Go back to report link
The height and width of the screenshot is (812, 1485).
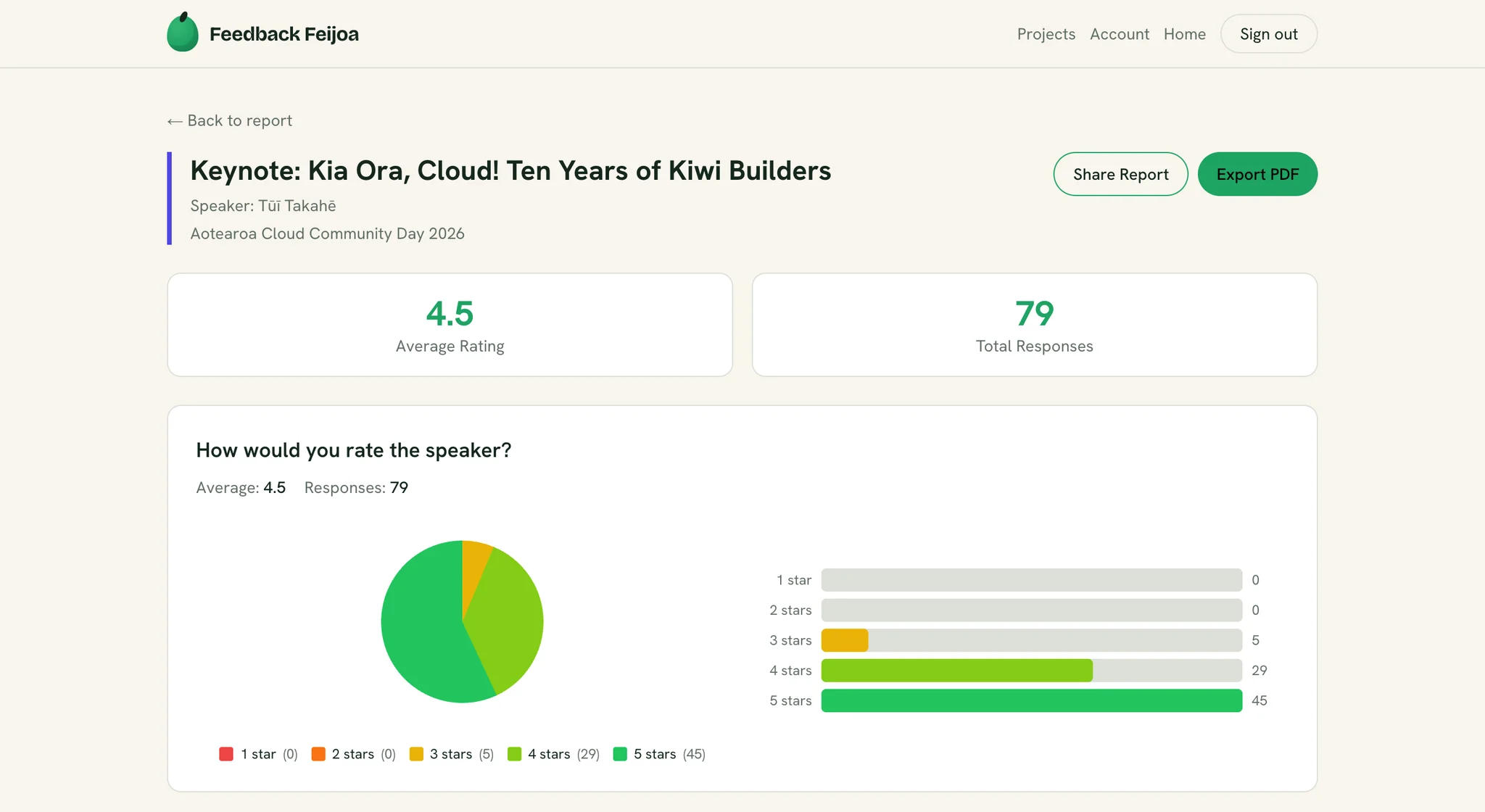click(x=230, y=120)
